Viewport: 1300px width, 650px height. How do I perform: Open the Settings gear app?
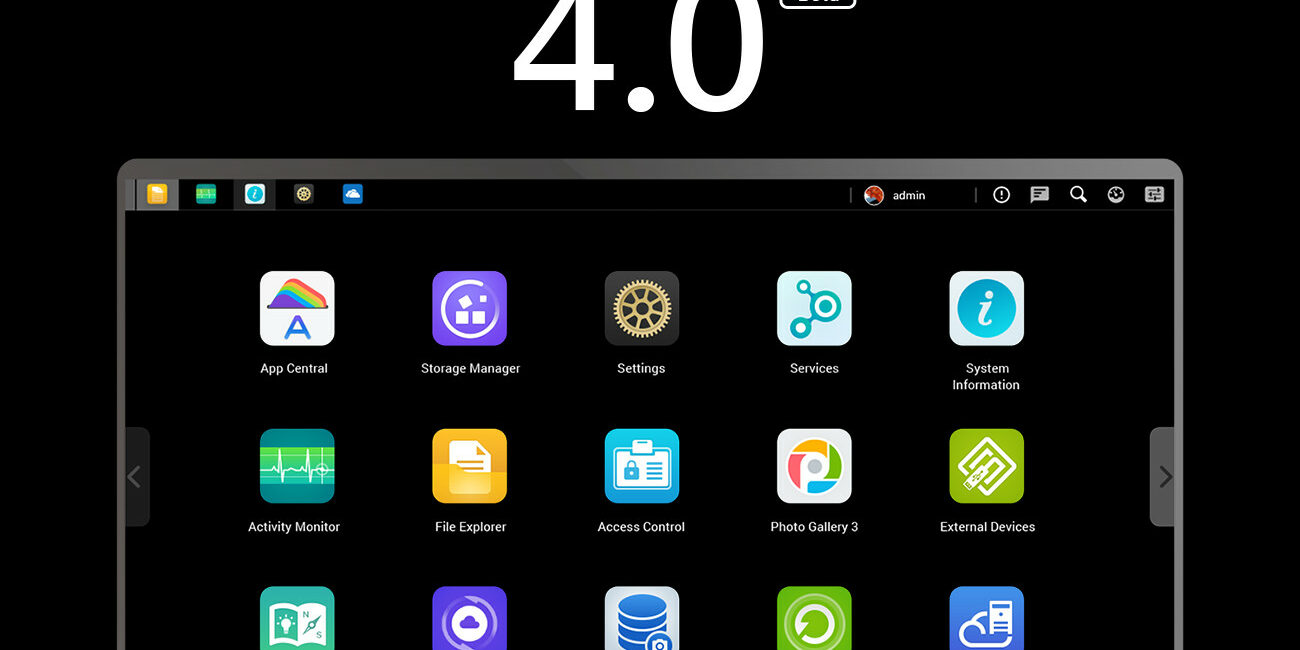tap(641, 308)
